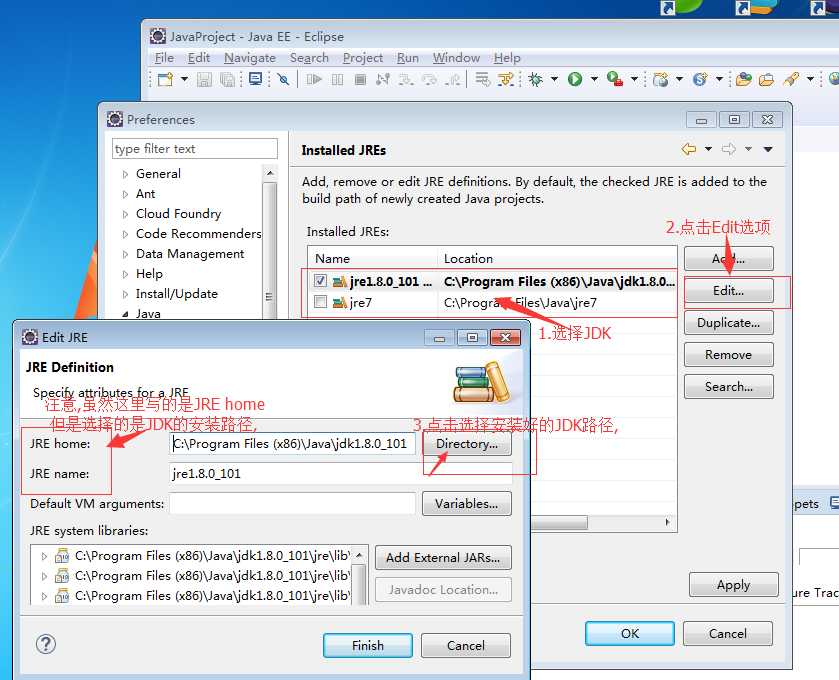This screenshot has width=839, height=680.
Task: Click the Duplicate... button
Action: point(728,323)
